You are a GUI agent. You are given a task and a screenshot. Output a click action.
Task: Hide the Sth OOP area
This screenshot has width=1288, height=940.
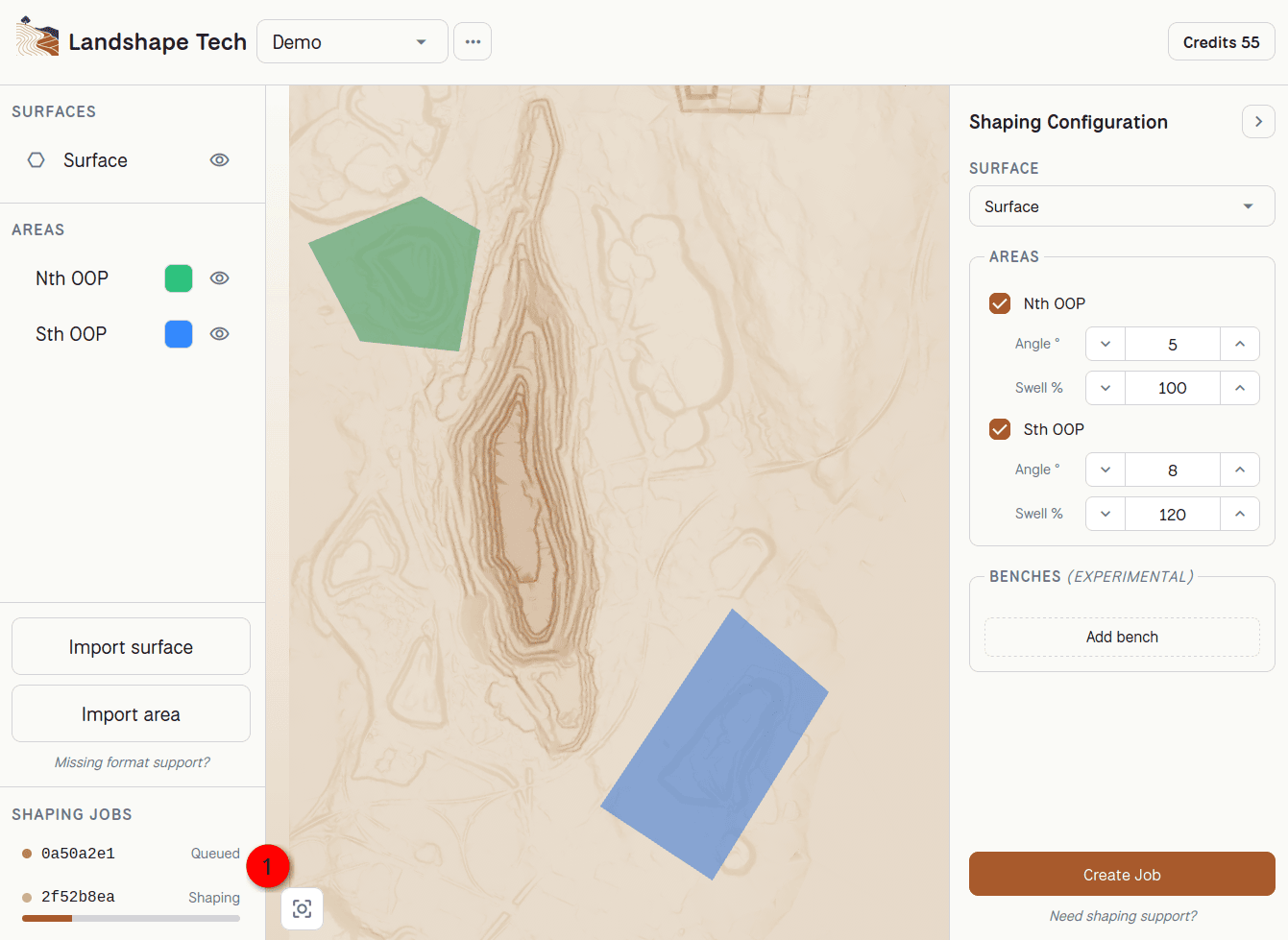pyautogui.click(x=220, y=334)
